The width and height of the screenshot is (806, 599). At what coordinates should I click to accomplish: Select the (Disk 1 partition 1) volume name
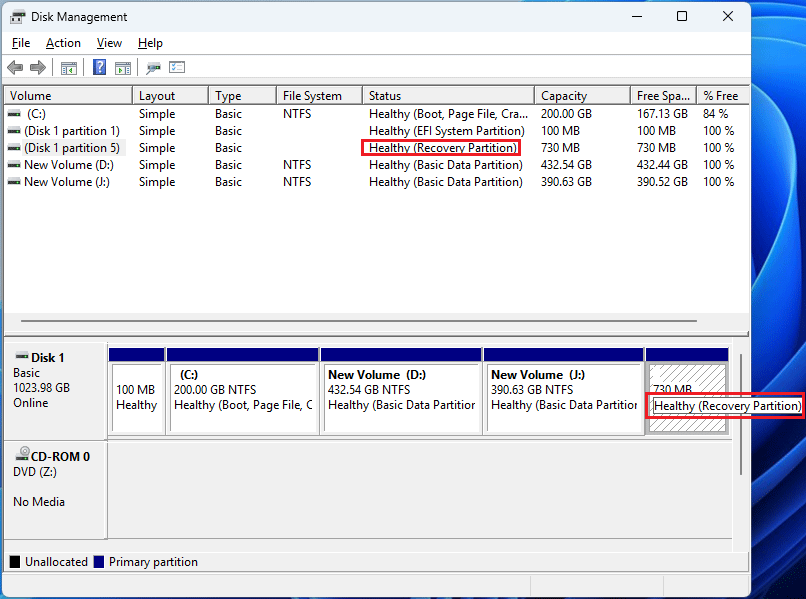pyautogui.click(x=72, y=131)
